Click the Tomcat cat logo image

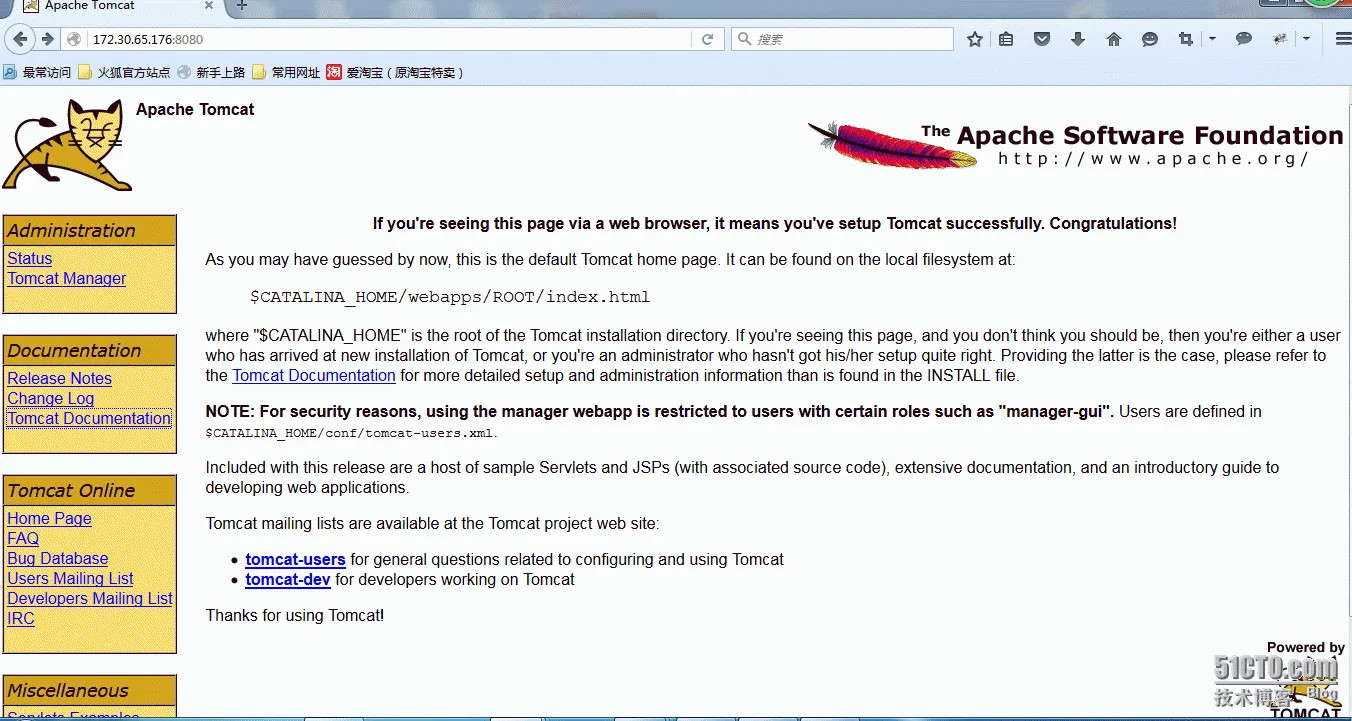point(67,145)
